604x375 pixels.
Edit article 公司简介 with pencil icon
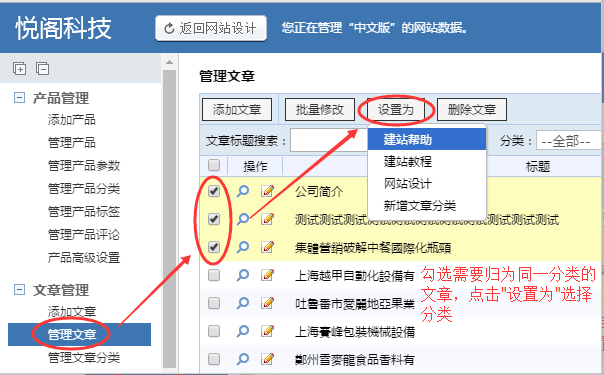pos(268,191)
